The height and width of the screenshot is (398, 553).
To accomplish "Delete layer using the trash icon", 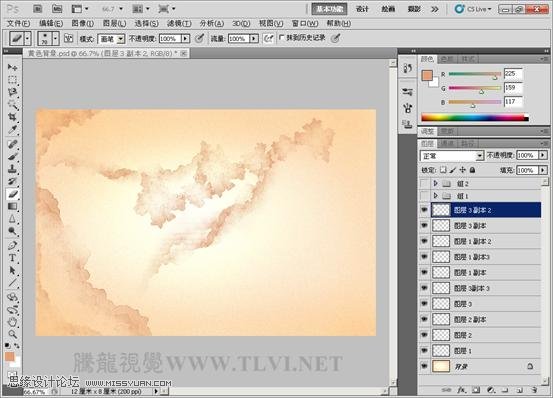I will 534,390.
